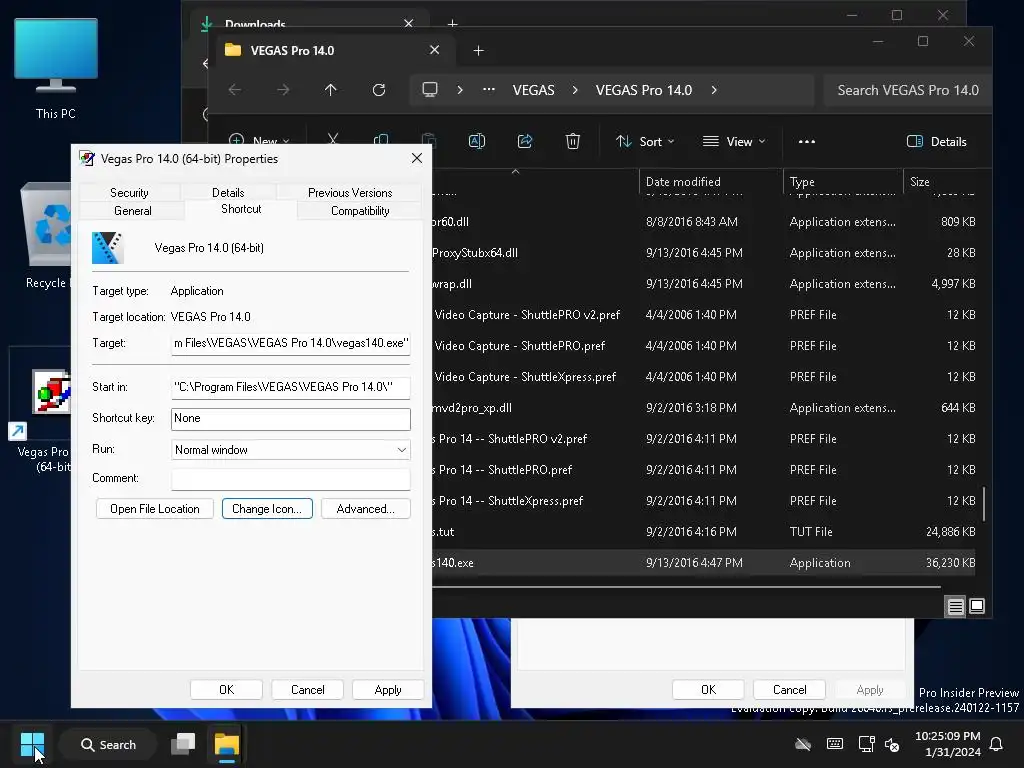Close the Vegas Pro Properties dialog
The height and width of the screenshot is (768, 1024).
(x=417, y=159)
